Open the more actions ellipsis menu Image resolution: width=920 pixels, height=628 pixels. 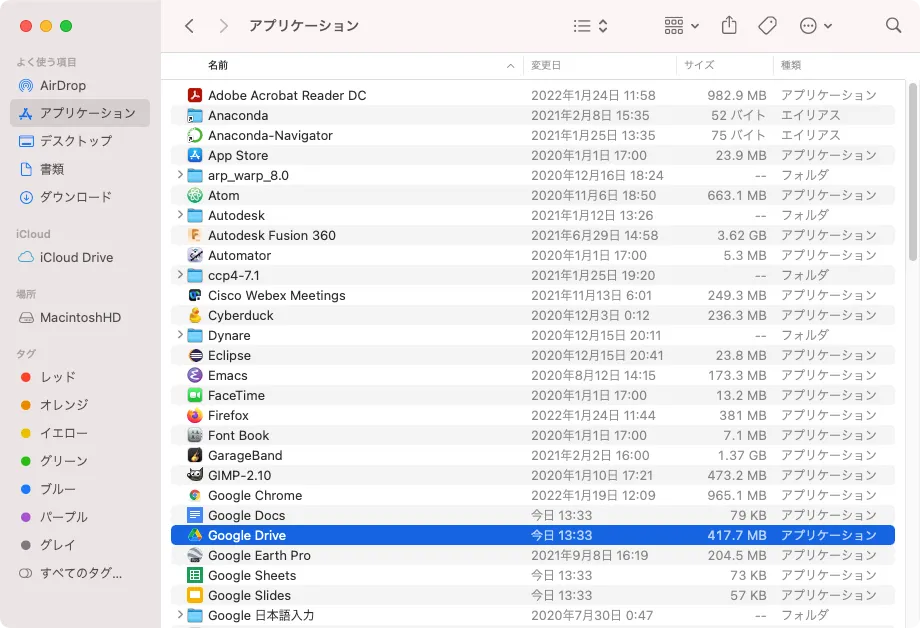tap(816, 26)
